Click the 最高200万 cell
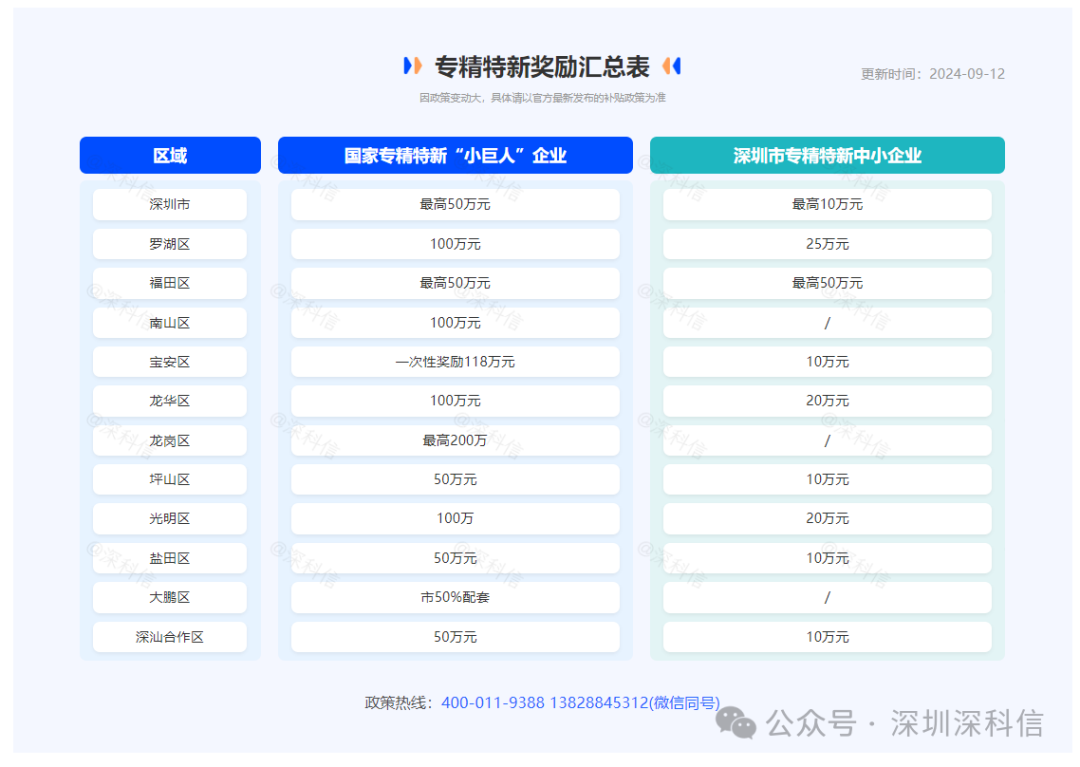Screen dimensions: 1080x767 click(x=455, y=440)
